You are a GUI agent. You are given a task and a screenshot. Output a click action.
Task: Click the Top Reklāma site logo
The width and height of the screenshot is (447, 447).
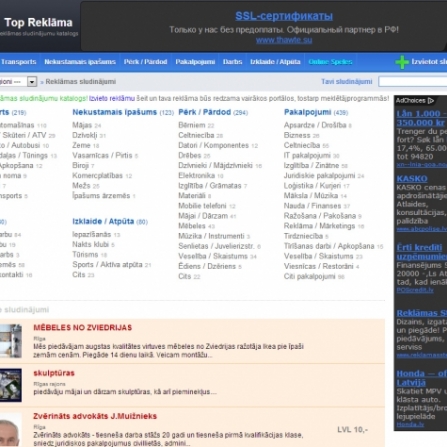click(38, 23)
